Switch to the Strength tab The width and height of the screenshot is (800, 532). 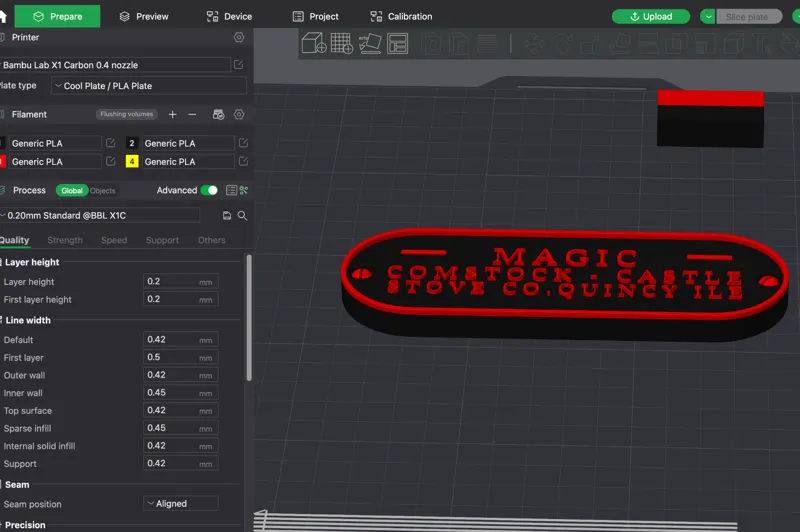coord(65,240)
